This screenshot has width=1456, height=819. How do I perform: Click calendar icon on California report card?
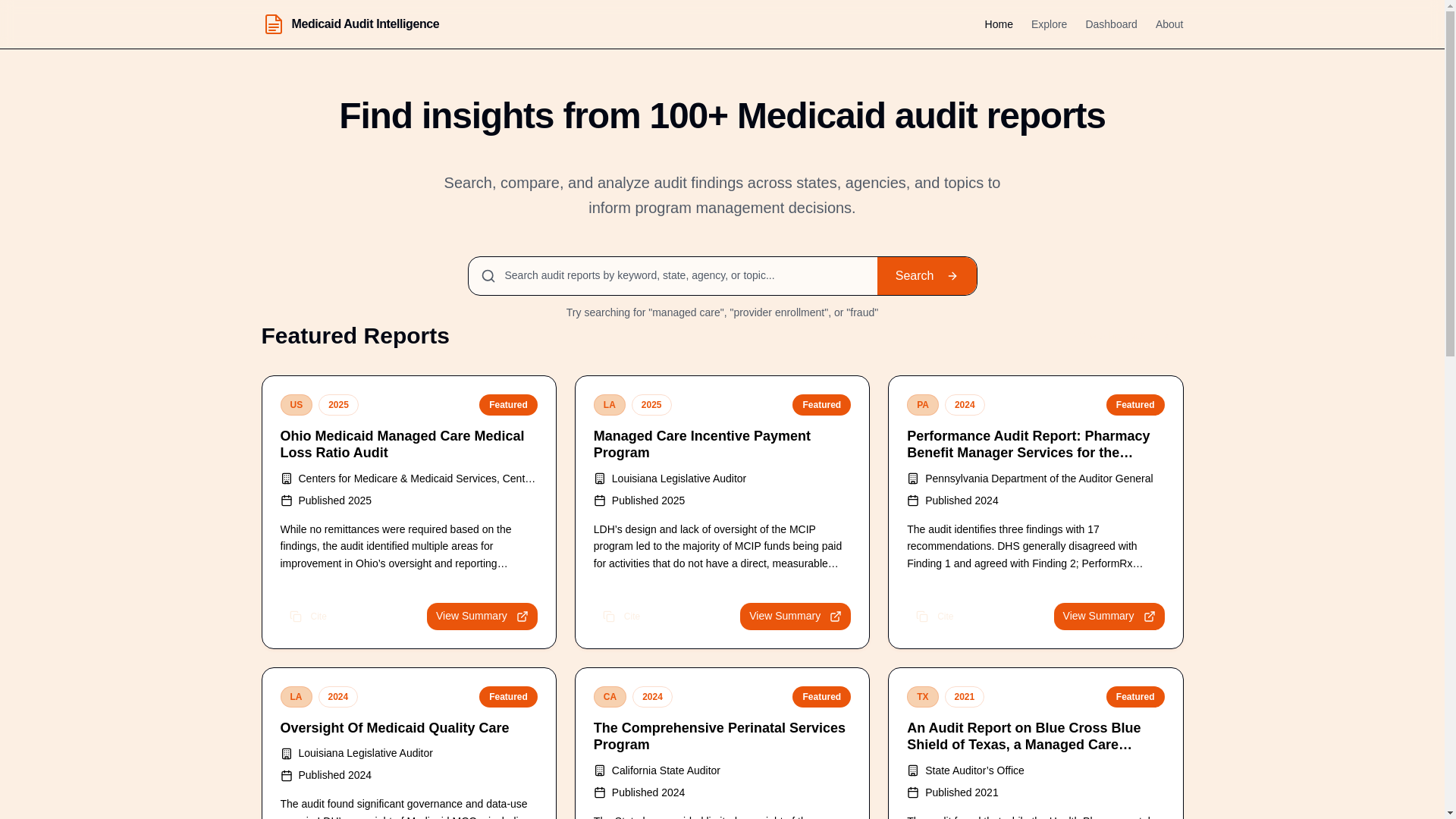point(599,792)
